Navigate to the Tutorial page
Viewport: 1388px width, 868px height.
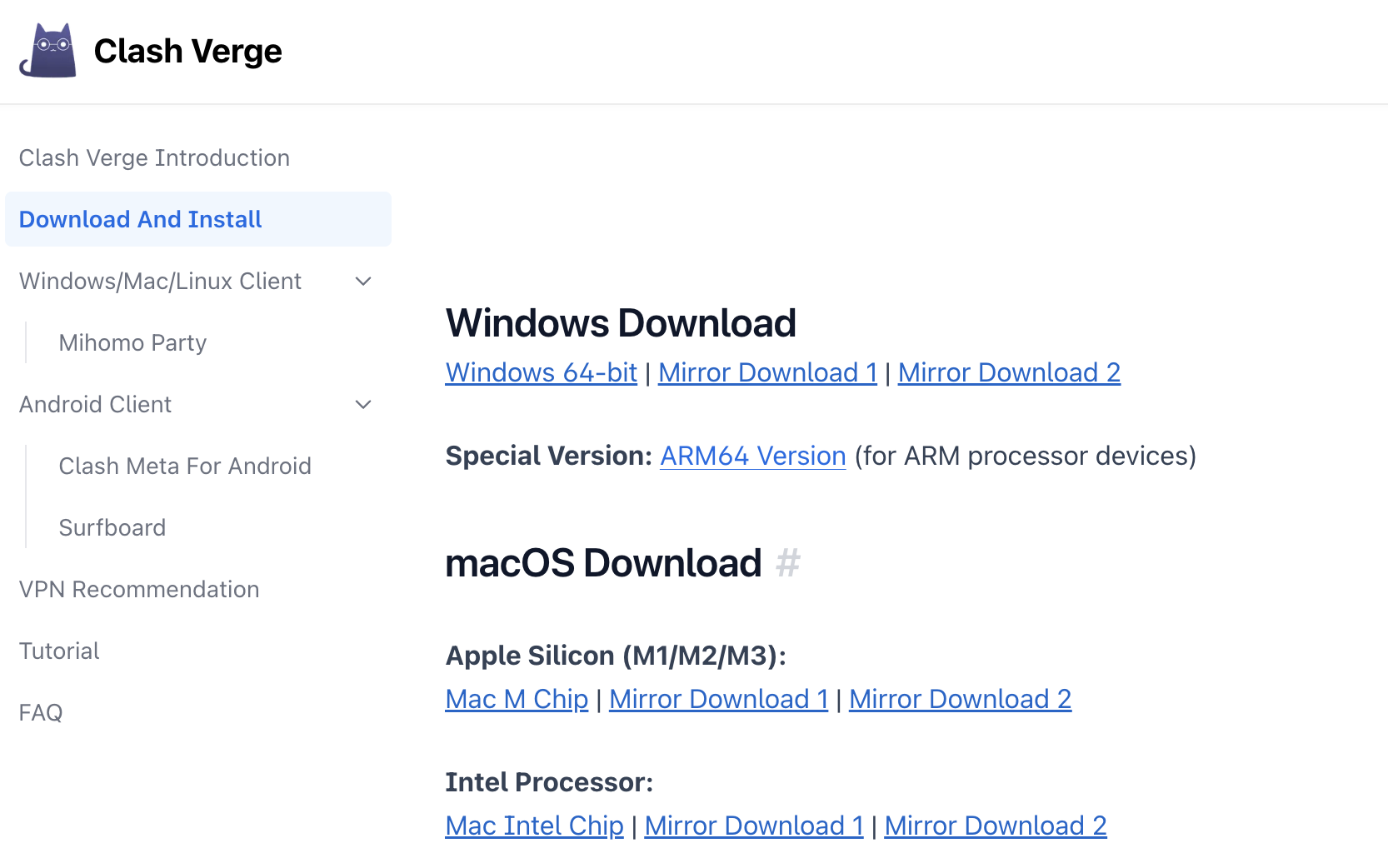pos(59,651)
